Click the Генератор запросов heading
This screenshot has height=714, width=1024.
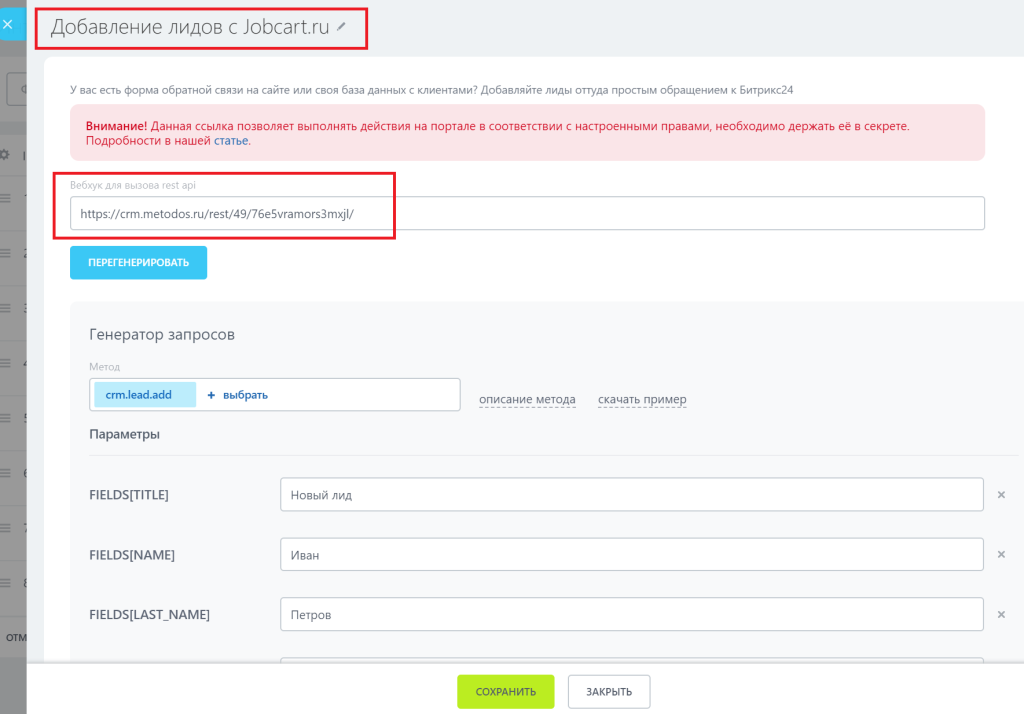tap(162, 334)
